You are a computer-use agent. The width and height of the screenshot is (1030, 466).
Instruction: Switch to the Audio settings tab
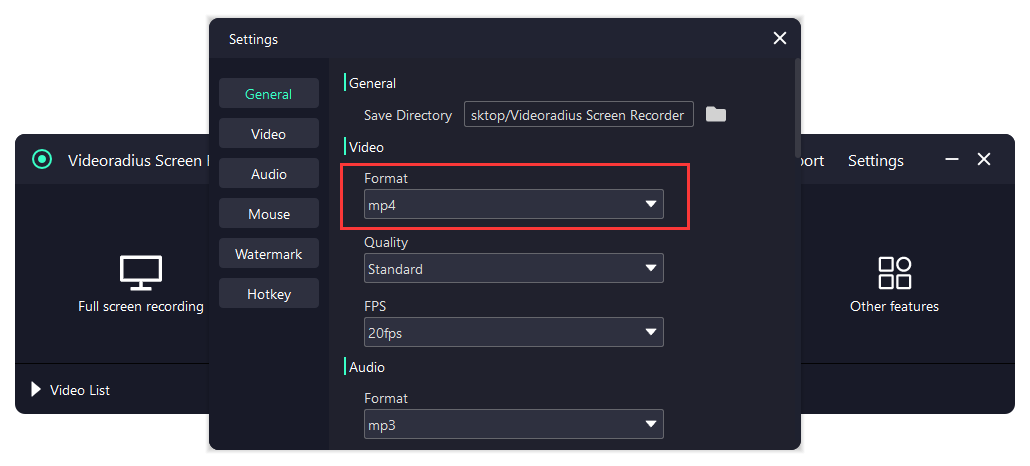pyautogui.click(x=269, y=174)
